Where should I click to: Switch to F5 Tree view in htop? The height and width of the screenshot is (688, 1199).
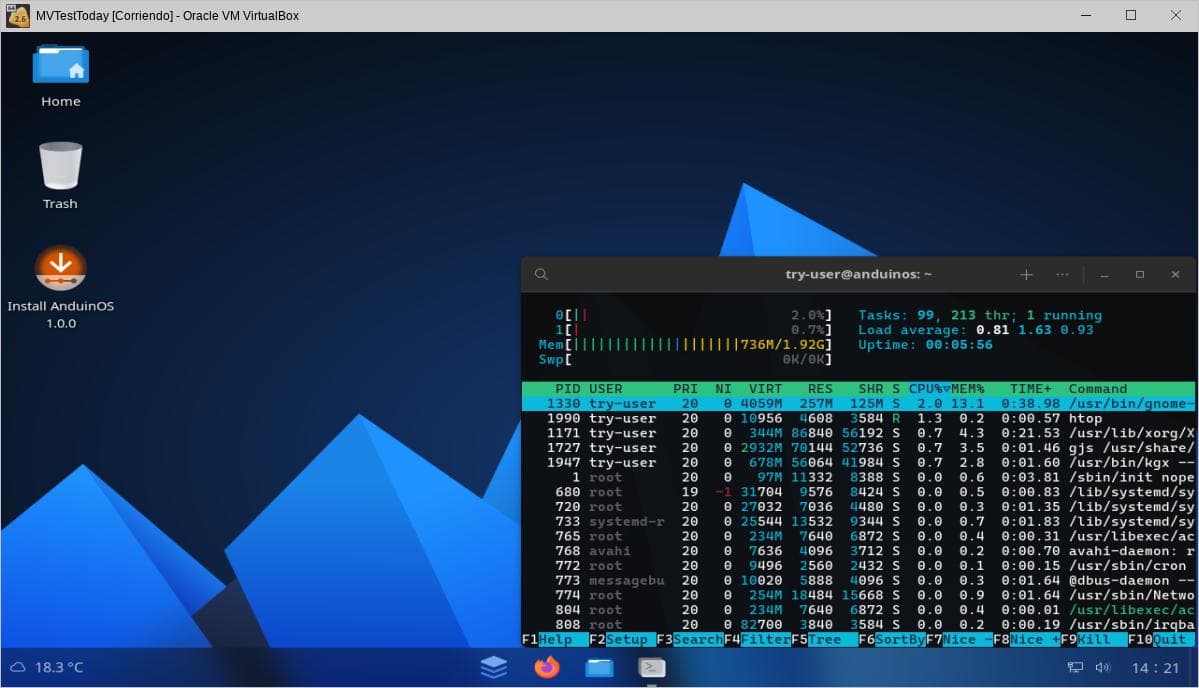pyautogui.click(x=824, y=639)
